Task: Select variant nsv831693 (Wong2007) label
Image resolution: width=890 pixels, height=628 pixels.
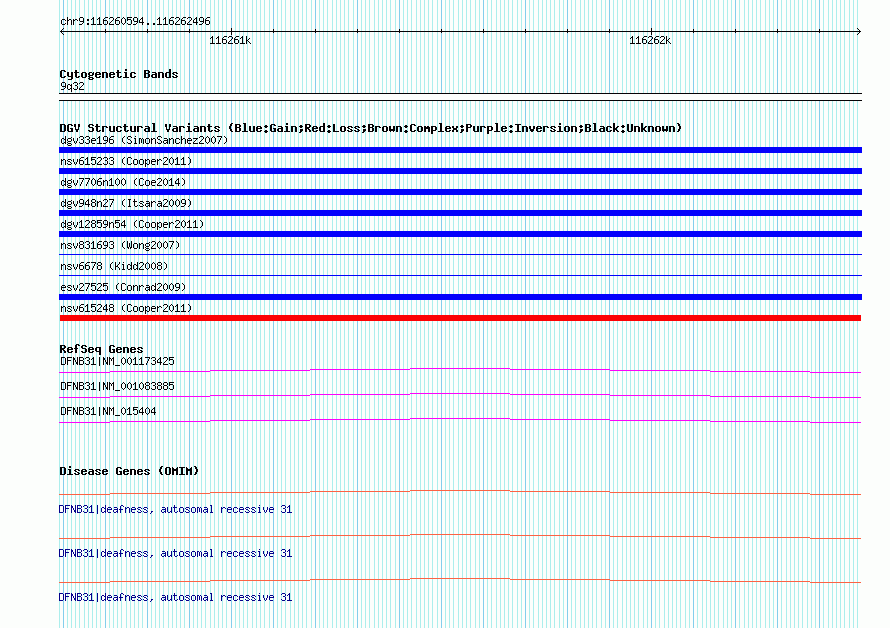Action: click(x=120, y=245)
